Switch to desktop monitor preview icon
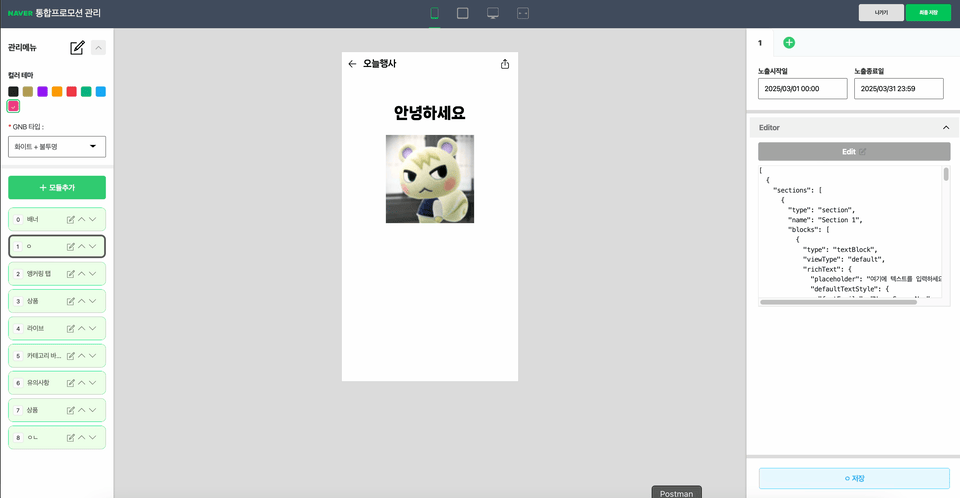 pyautogui.click(x=493, y=13)
